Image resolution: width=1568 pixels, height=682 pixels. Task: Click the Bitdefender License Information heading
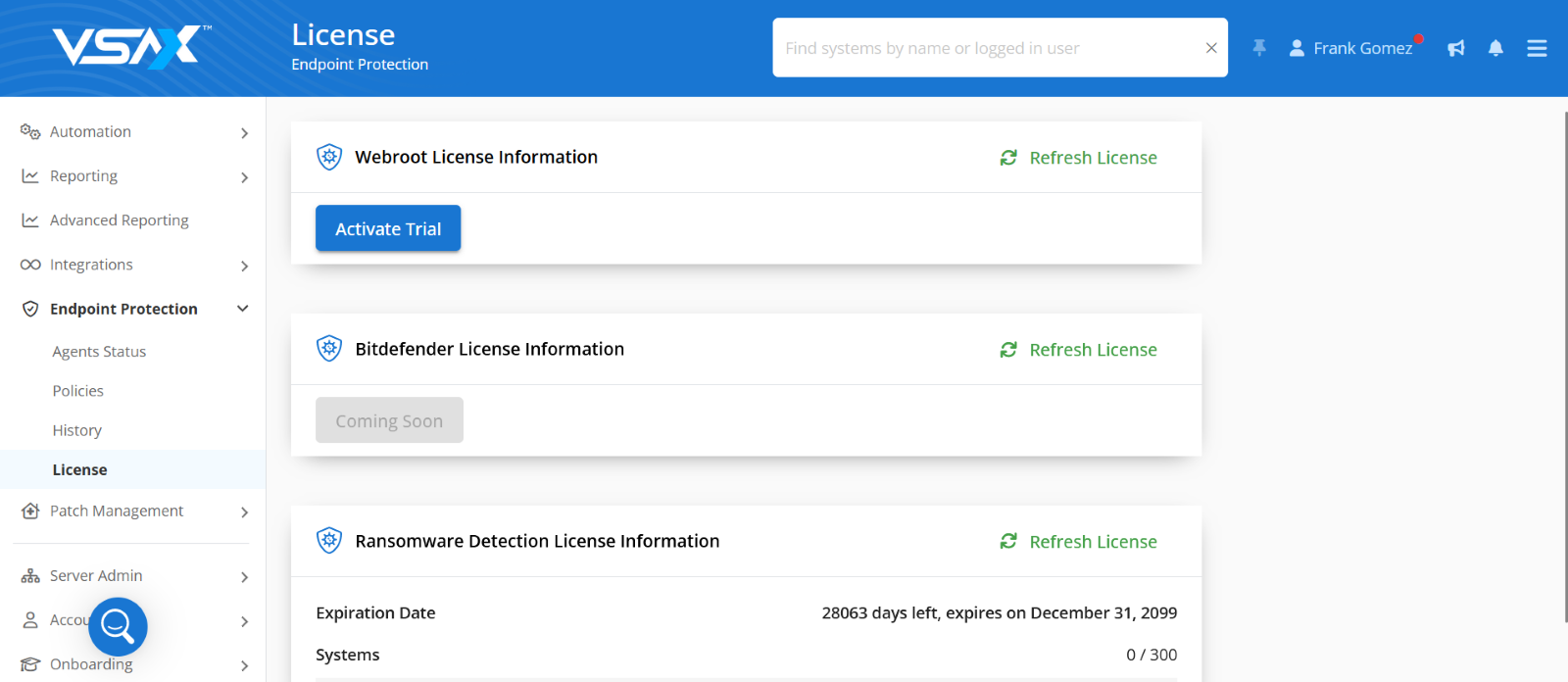pos(490,349)
